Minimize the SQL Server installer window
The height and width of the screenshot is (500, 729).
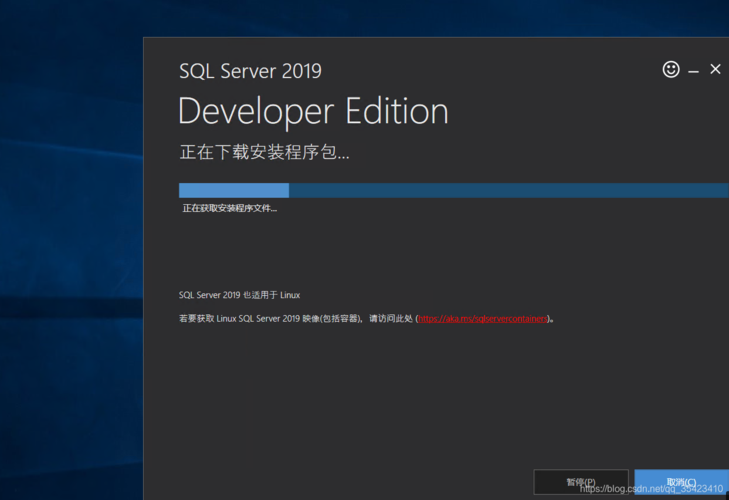point(693,71)
